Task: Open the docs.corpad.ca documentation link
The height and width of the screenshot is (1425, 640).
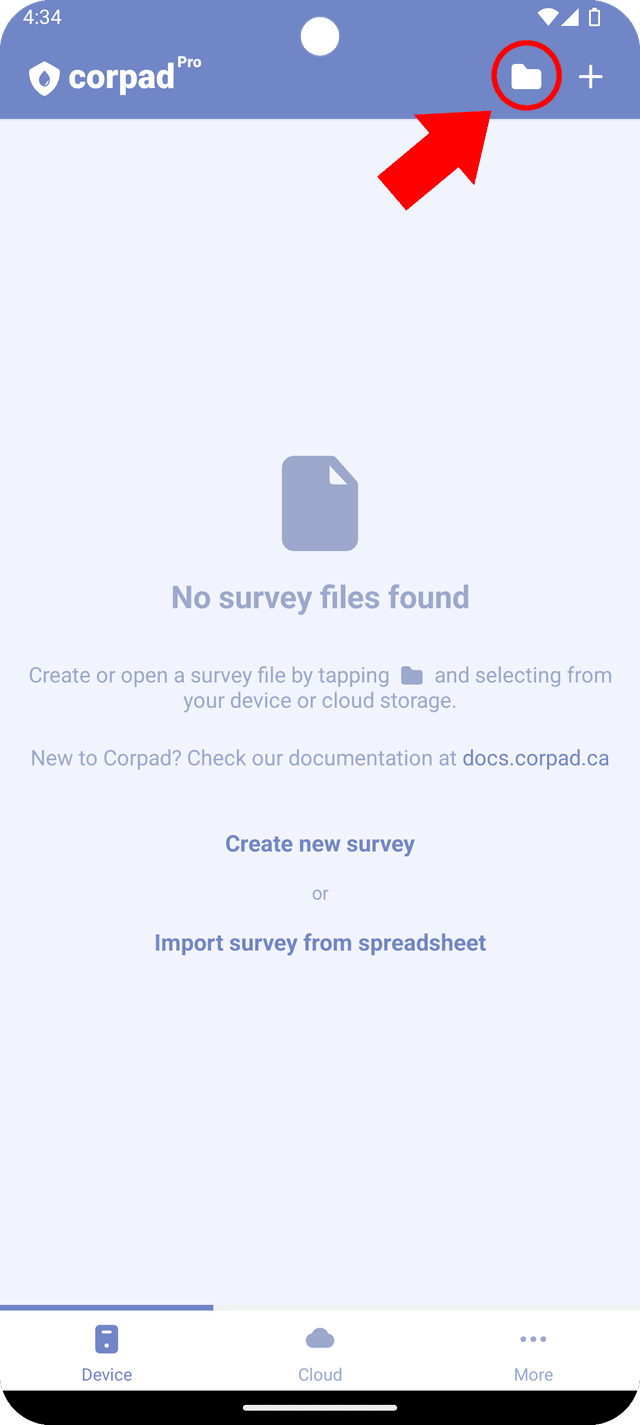Action: (x=535, y=758)
